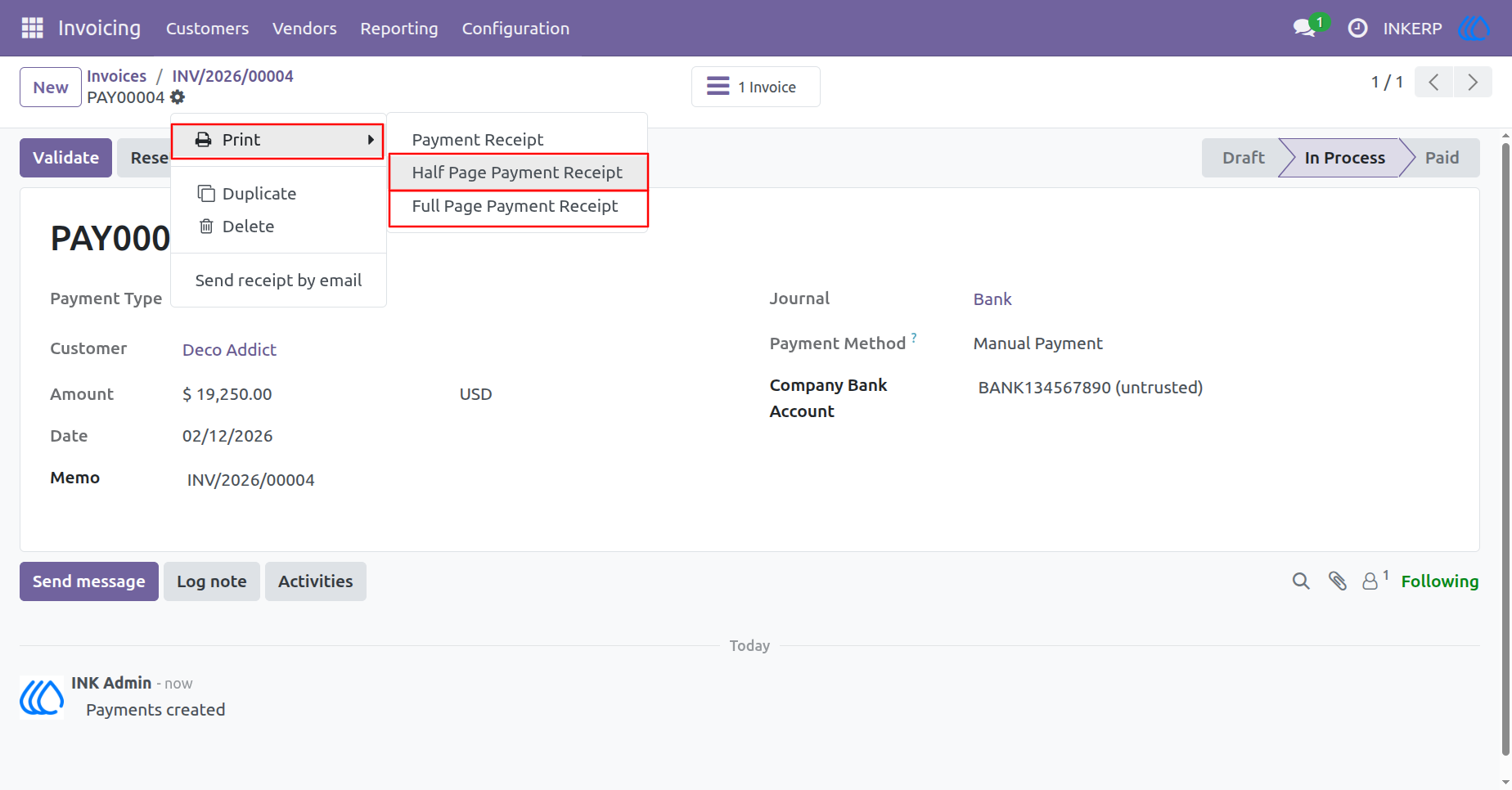Open the Customers menu
The image size is (1512, 790).
pos(207,29)
